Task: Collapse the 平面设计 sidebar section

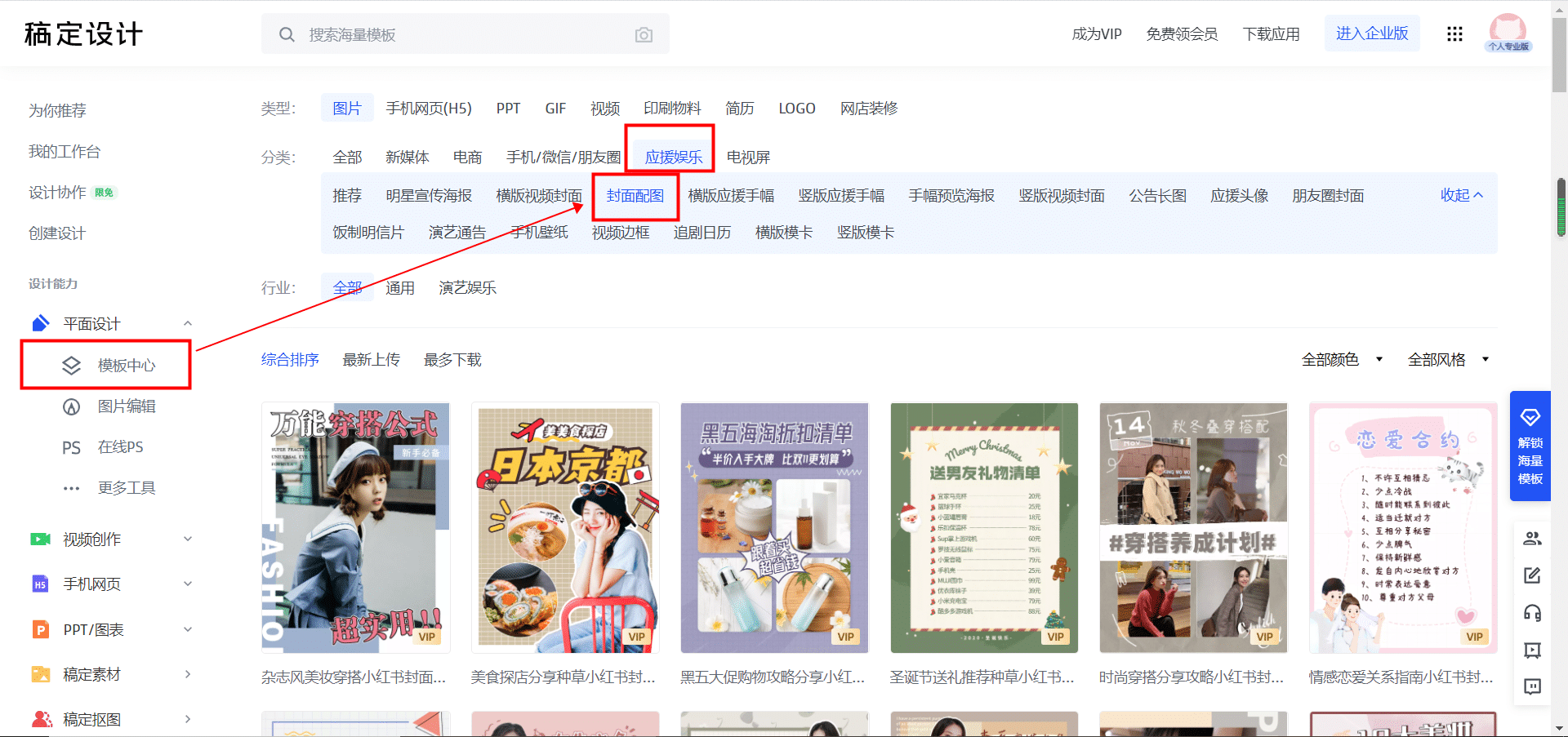Action: tap(188, 324)
